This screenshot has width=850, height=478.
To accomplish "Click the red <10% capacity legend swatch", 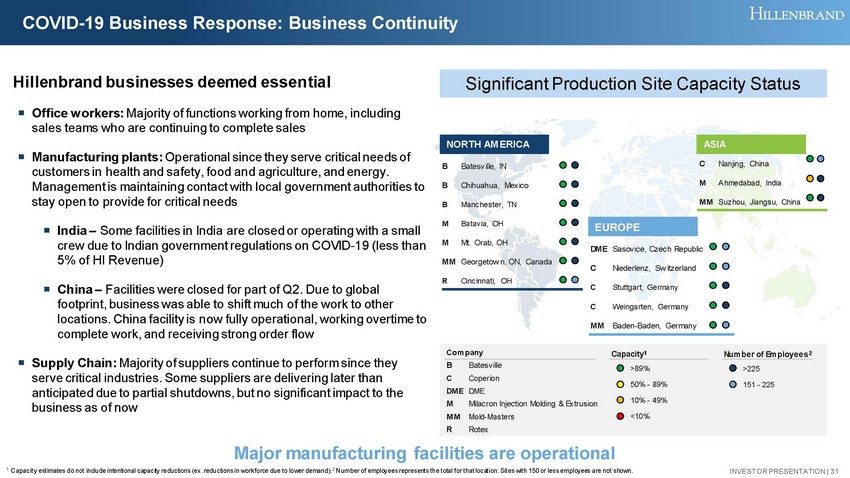I will 620,417.
